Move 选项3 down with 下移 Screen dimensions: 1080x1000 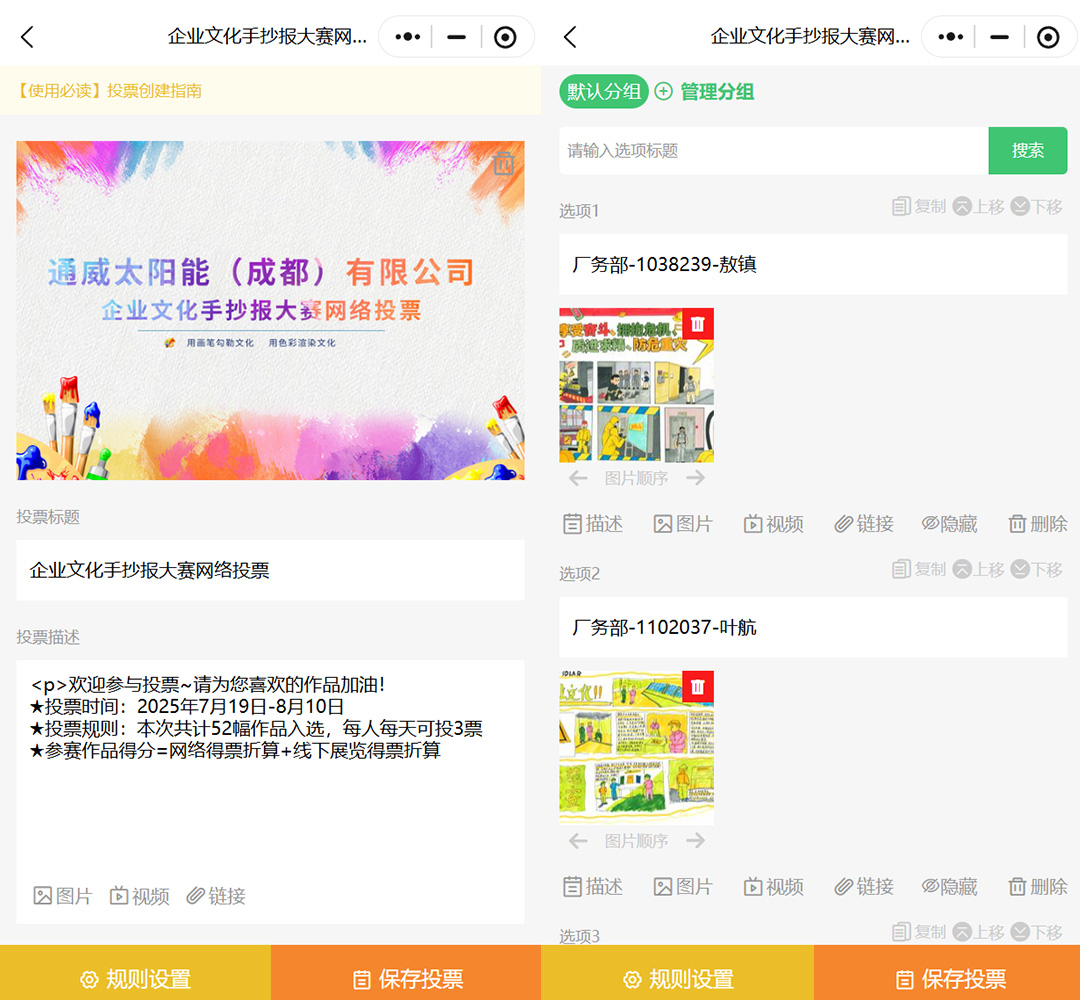(1037, 933)
